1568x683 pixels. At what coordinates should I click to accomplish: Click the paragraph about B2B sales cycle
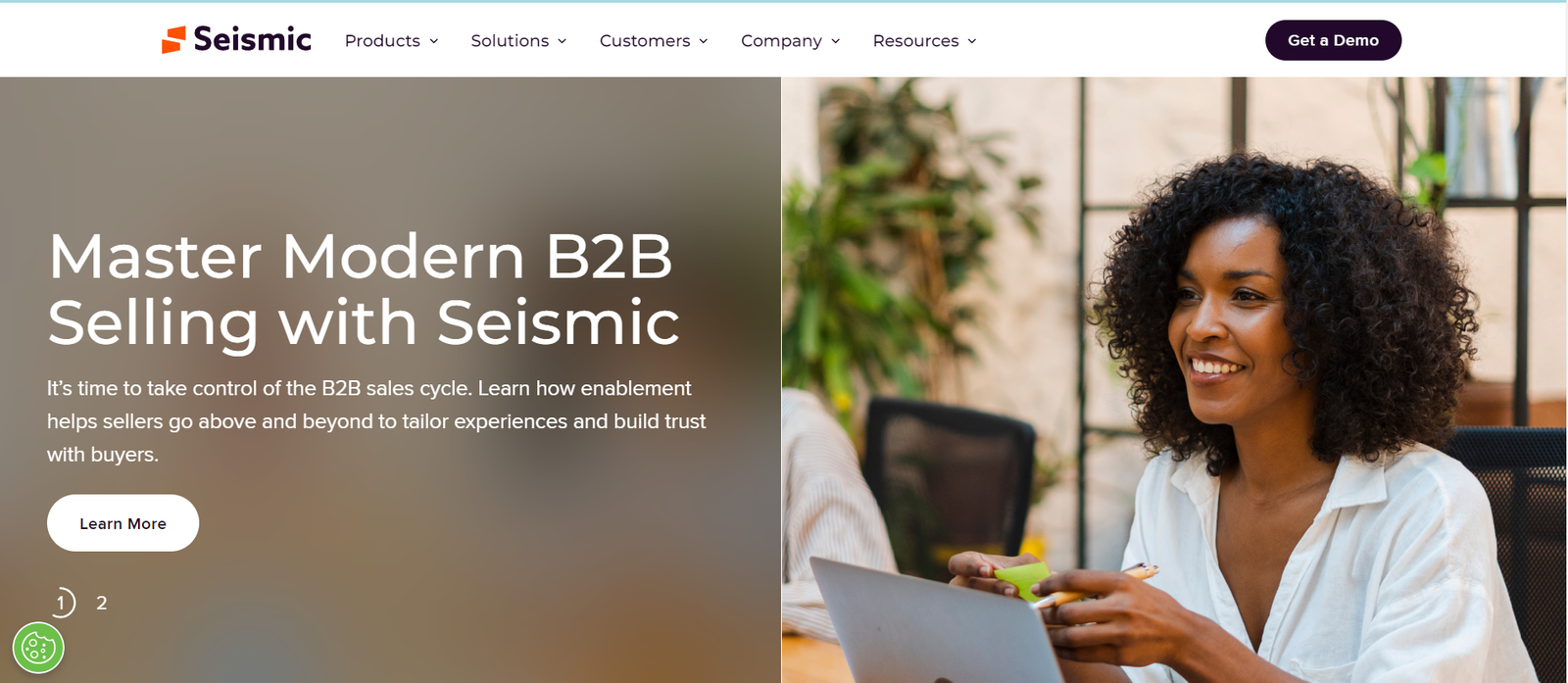point(376,421)
